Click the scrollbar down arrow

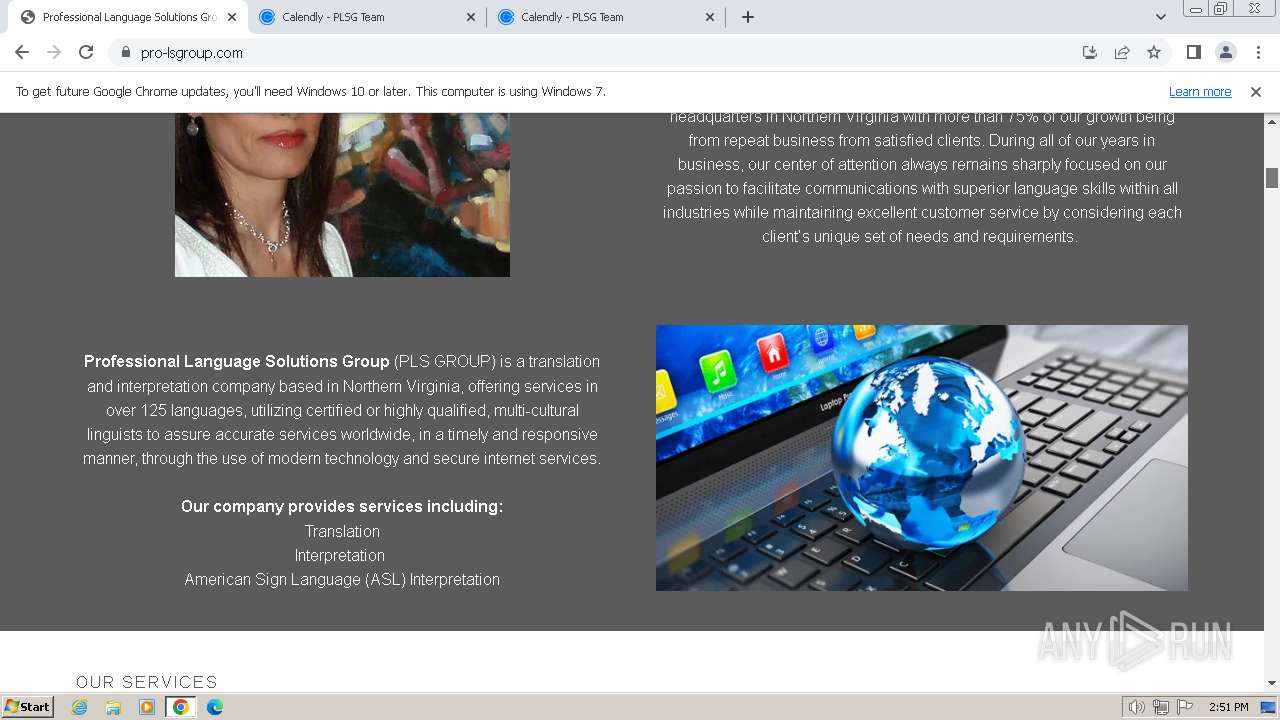pos(1272,683)
